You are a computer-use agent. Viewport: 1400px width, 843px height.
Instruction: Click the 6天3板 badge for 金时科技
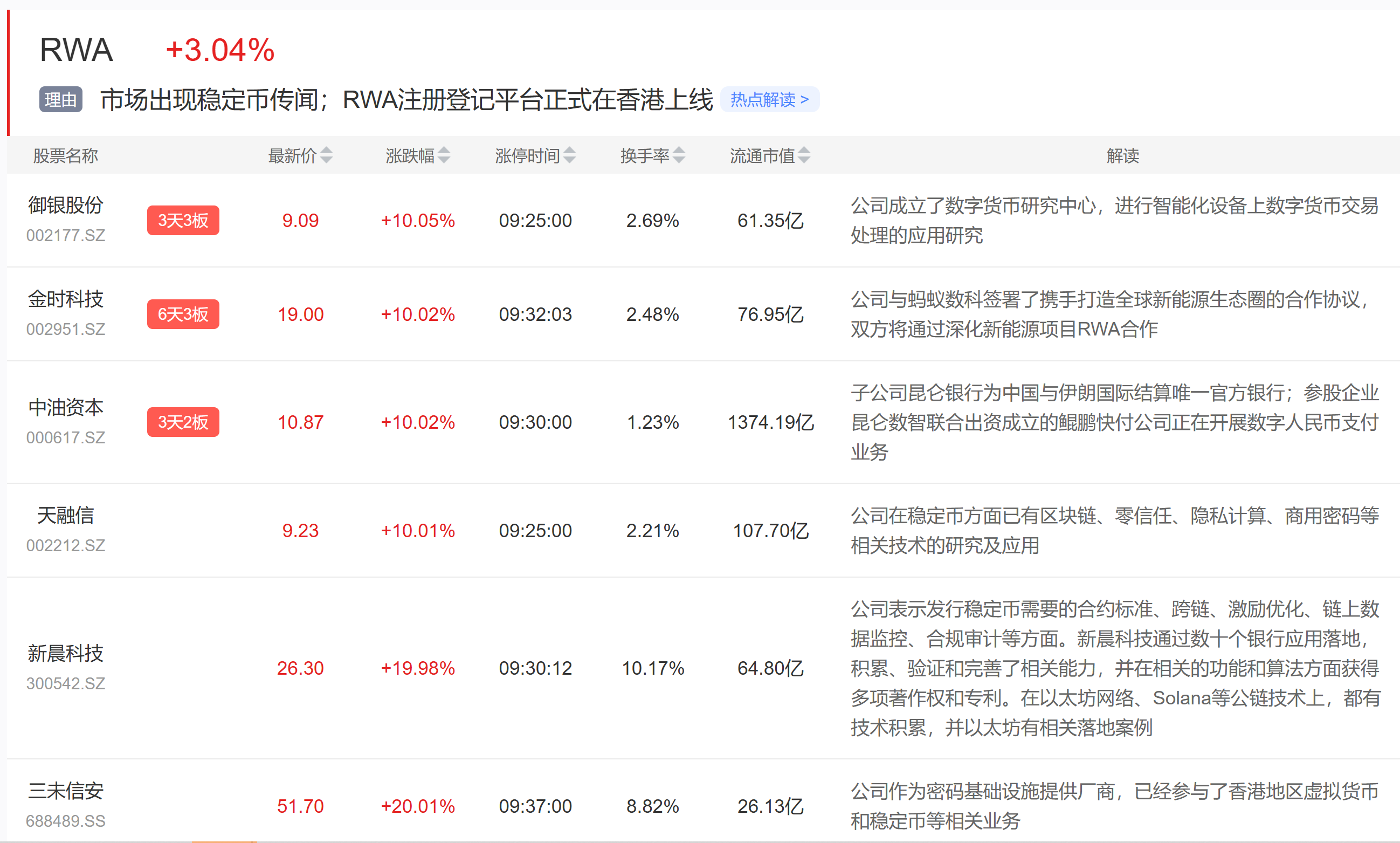183,314
